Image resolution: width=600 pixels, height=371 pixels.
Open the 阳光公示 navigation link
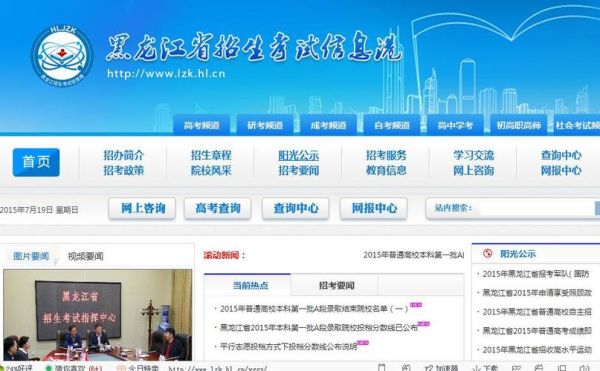298,155
